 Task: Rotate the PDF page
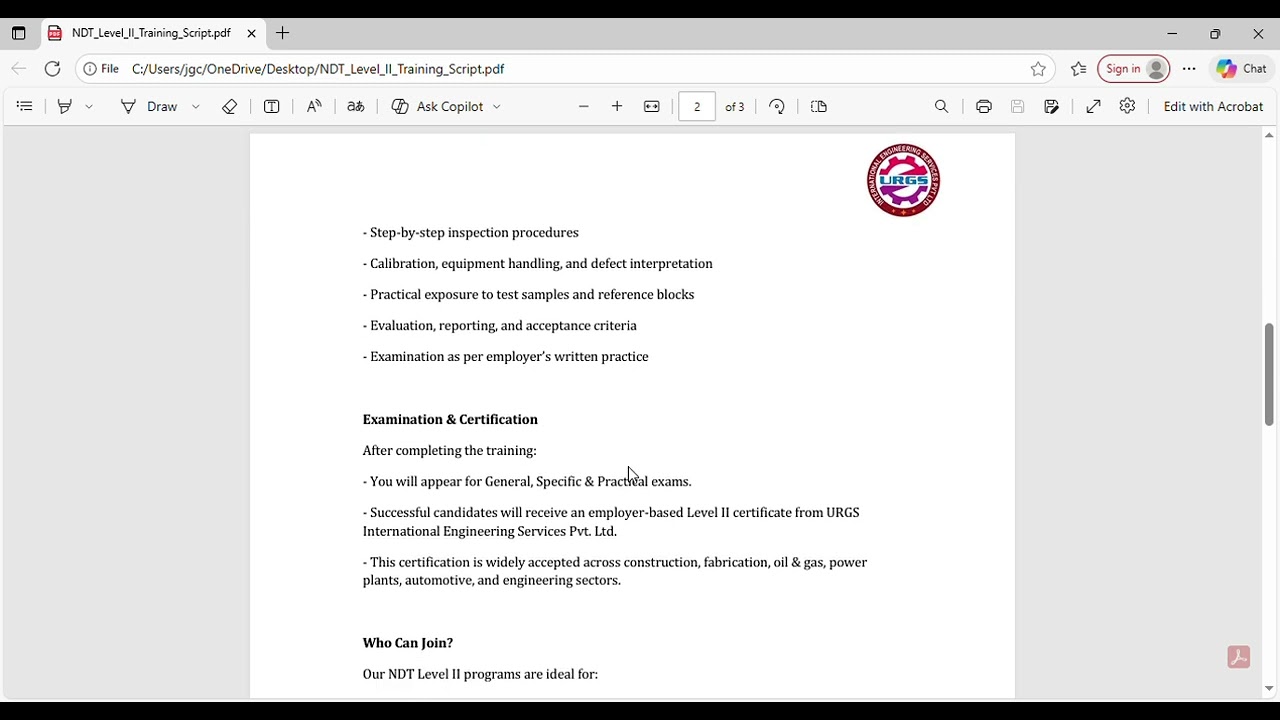(x=777, y=106)
